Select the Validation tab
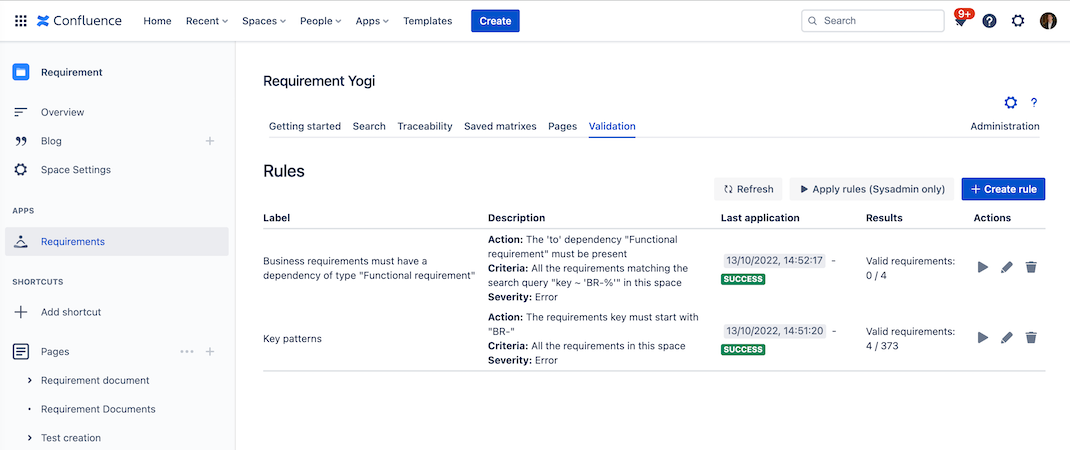Viewport: 1070px width, 450px height. [612, 126]
